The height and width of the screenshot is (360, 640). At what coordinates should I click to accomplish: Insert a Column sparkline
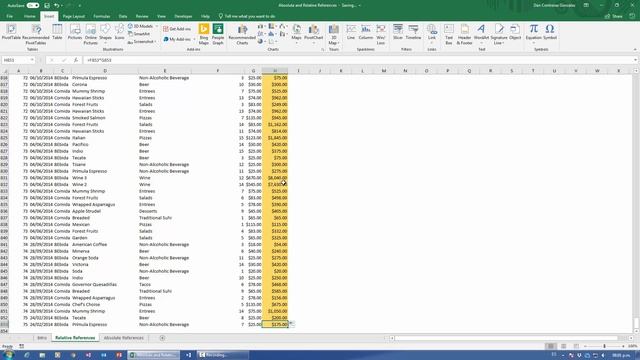(366, 32)
